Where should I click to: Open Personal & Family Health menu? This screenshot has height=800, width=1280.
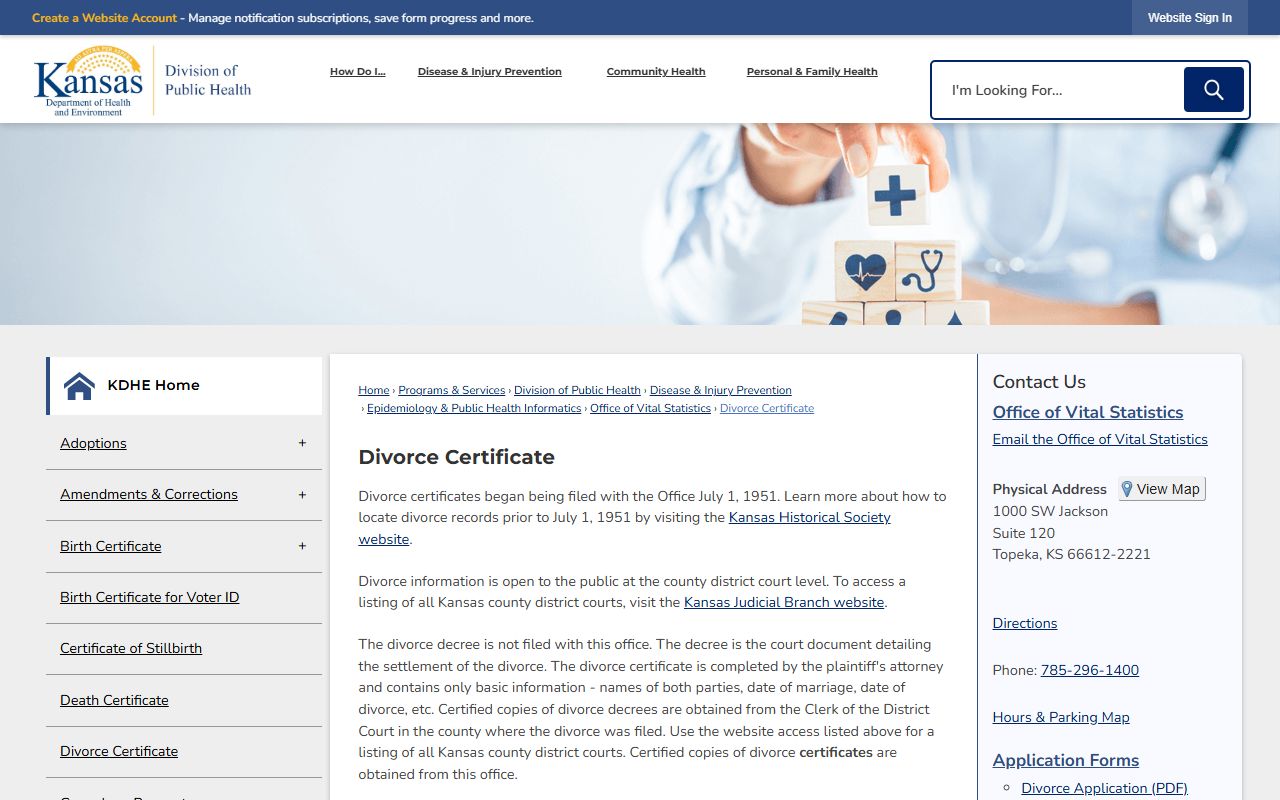[812, 72]
